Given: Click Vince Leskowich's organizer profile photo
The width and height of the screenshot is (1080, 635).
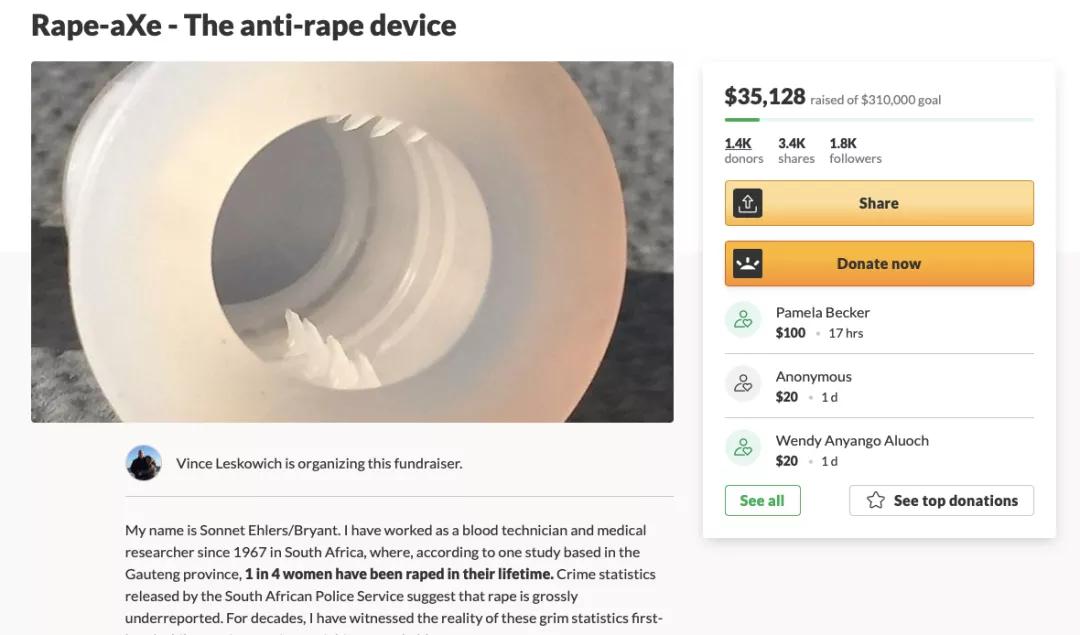Looking at the screenshot, I should (x=144, y=463).
